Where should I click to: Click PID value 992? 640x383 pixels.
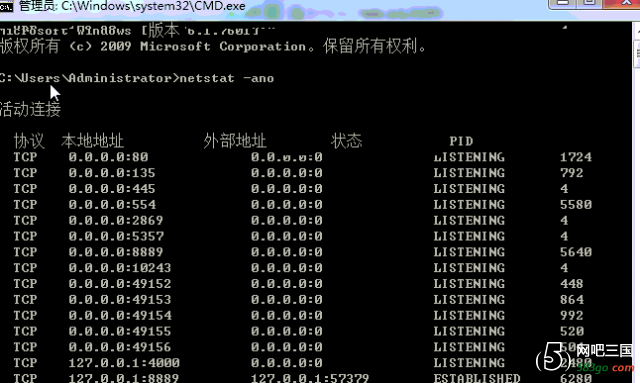[x=571, y=316]
